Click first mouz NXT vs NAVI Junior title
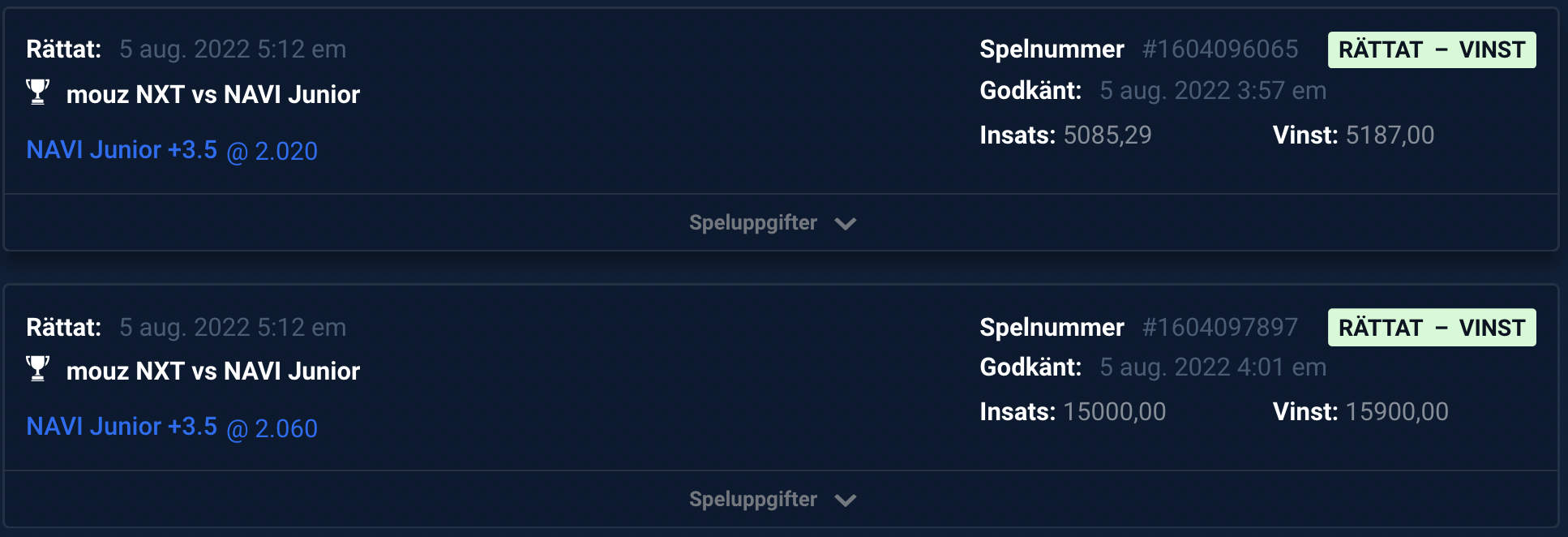Image resolution: width=1568 pixels, height=537 pixels. [212, 95]
